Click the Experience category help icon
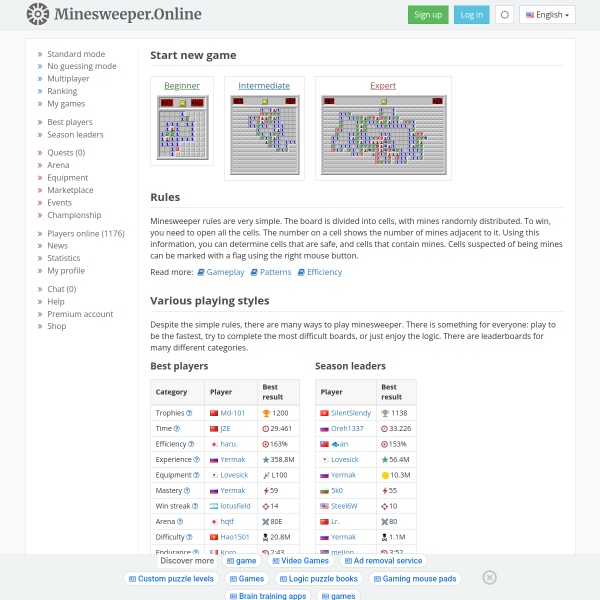Image resolution: width=600 pixels, height=600 pixels. point(196,459)
